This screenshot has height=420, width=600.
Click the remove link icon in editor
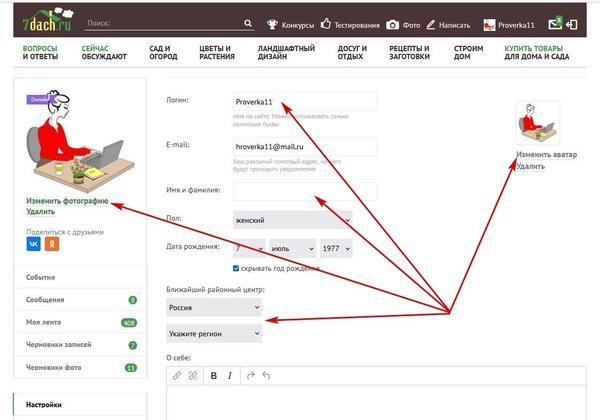[x=193, y=376]
